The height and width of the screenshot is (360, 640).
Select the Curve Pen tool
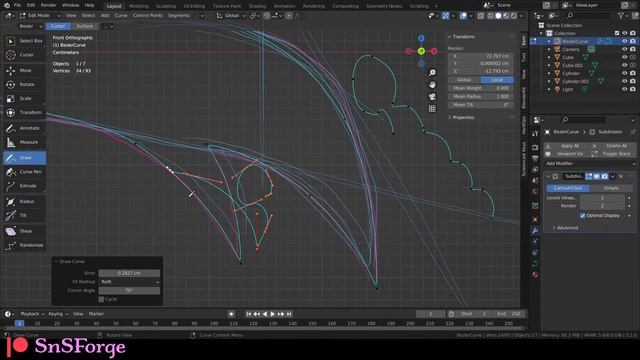24,172
